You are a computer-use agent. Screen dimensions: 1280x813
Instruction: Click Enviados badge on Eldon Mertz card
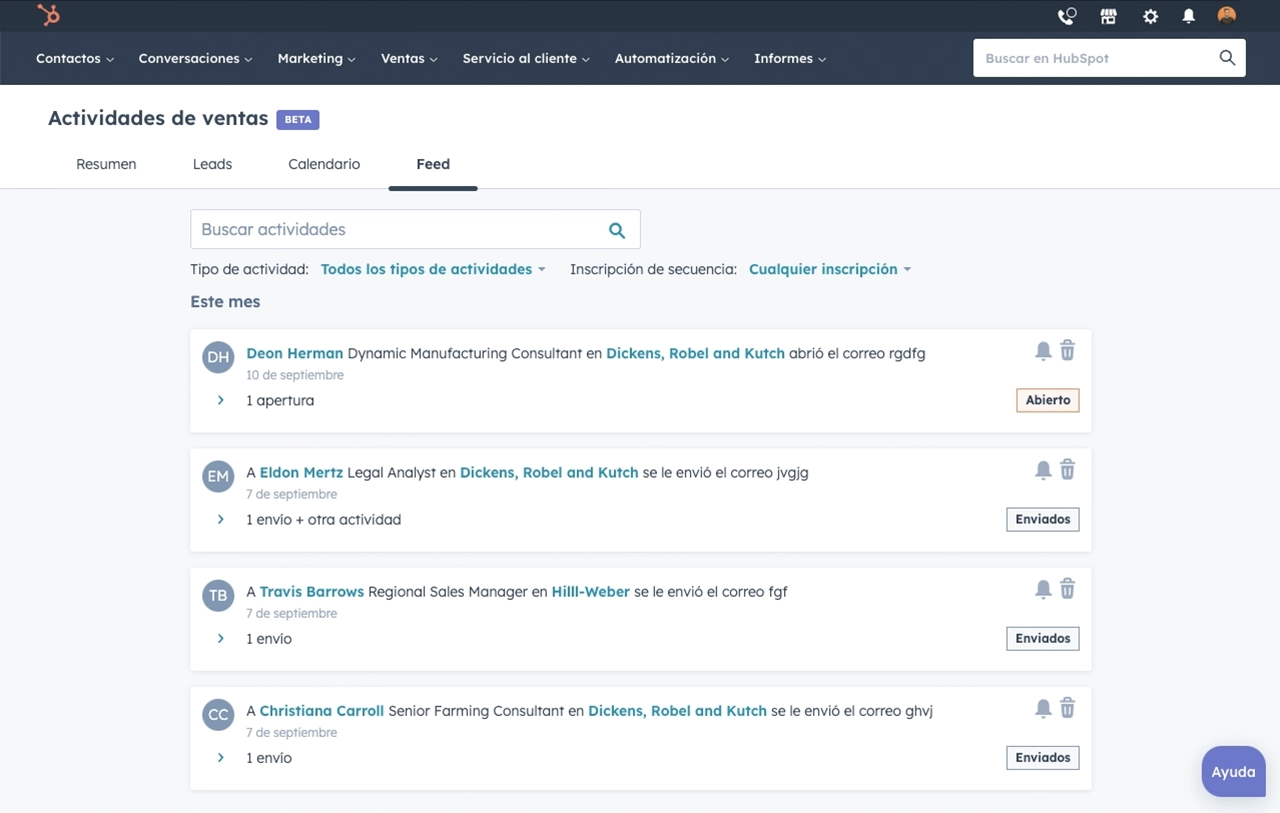click(1043, 519)
